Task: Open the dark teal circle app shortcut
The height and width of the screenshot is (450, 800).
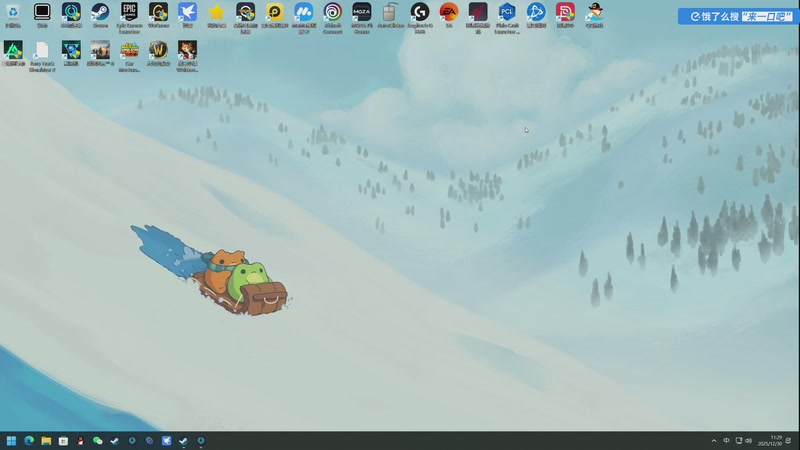Action: 71,14
